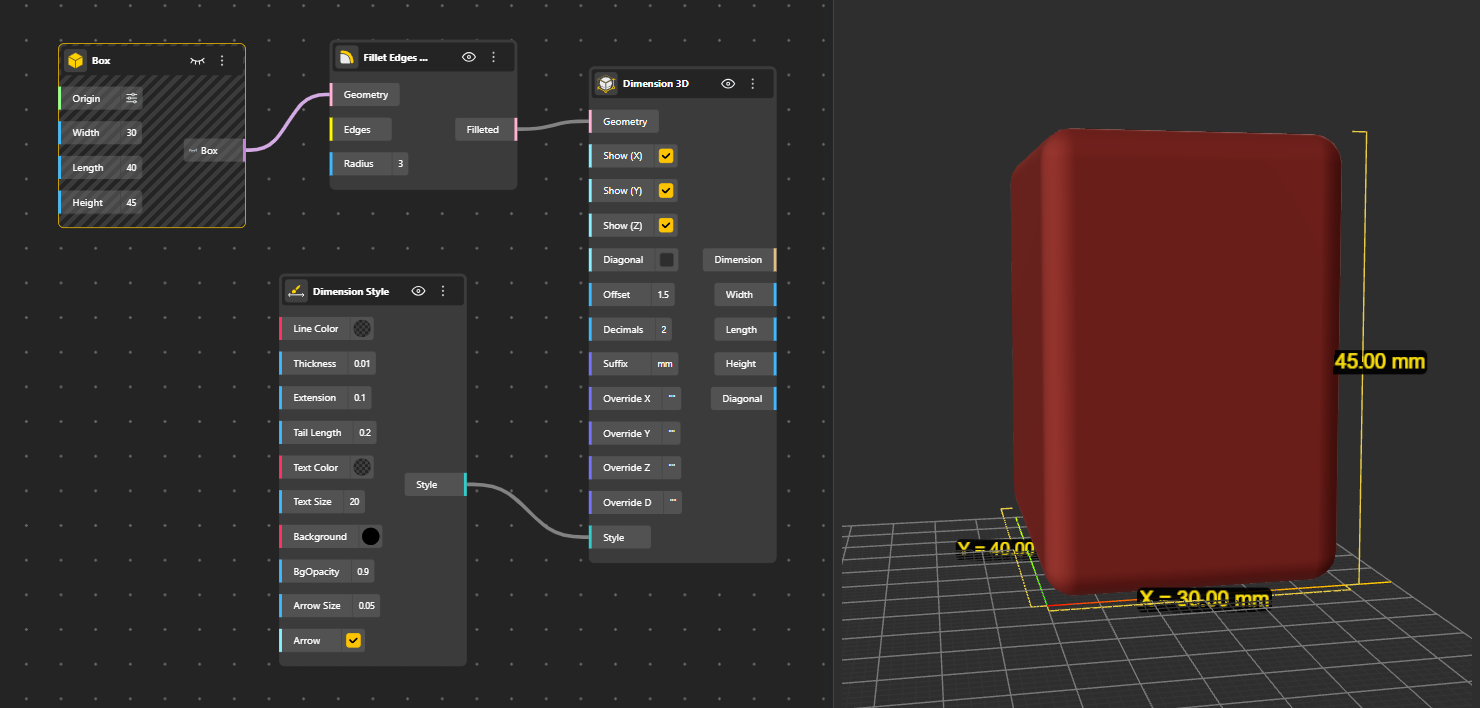1480x708 pixels.
Task: Expand the Dimension Style three-dot menu
Action: [443, 292]
